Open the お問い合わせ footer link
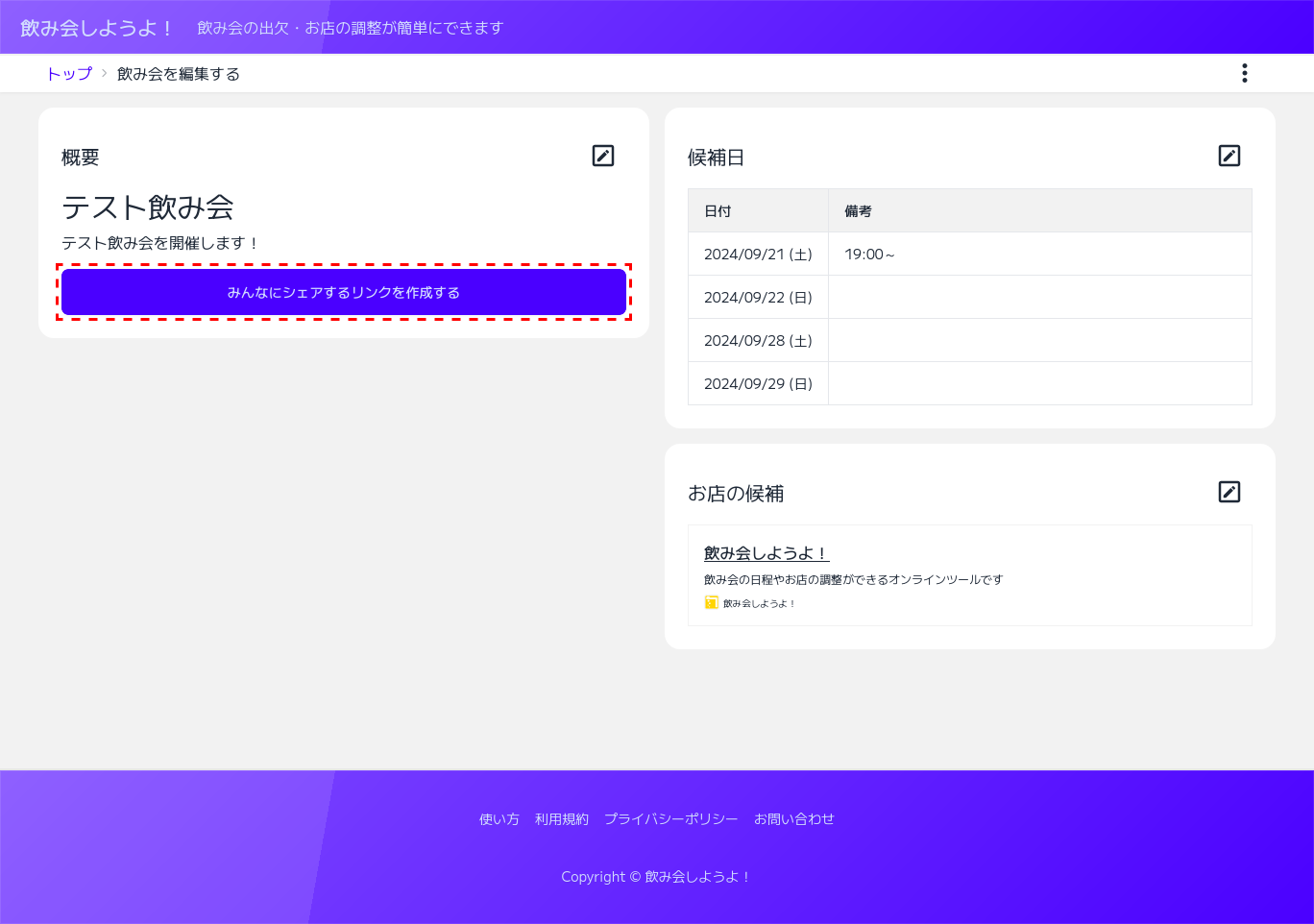The image size is (1314, 924). point(794,819)
